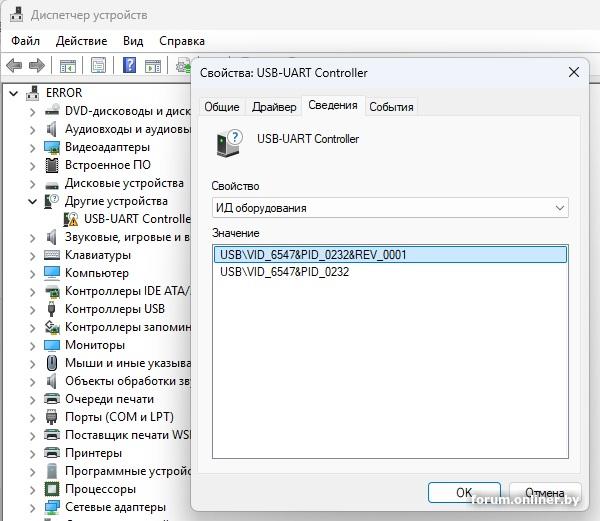Select the USB\VID_6547&PID_0232 value row

(285, 272)
